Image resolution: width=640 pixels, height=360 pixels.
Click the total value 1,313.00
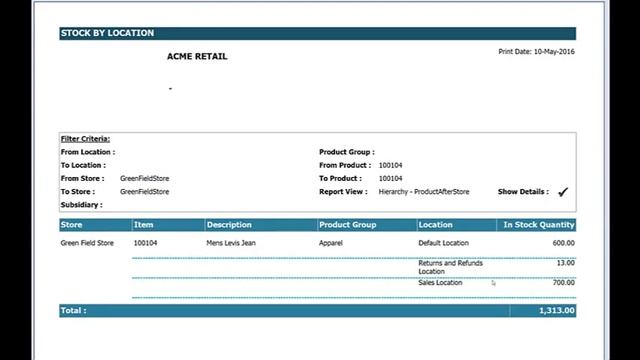point(557,311)
